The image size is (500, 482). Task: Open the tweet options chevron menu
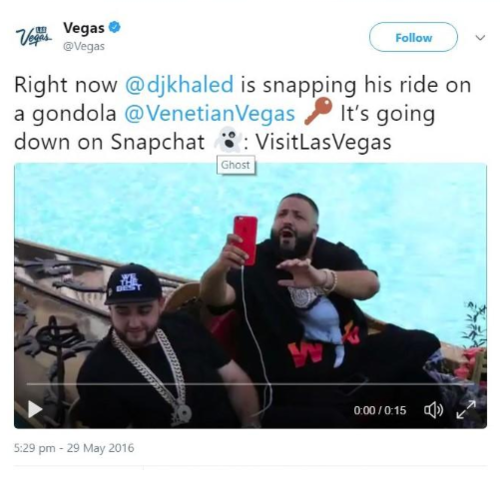480,38
